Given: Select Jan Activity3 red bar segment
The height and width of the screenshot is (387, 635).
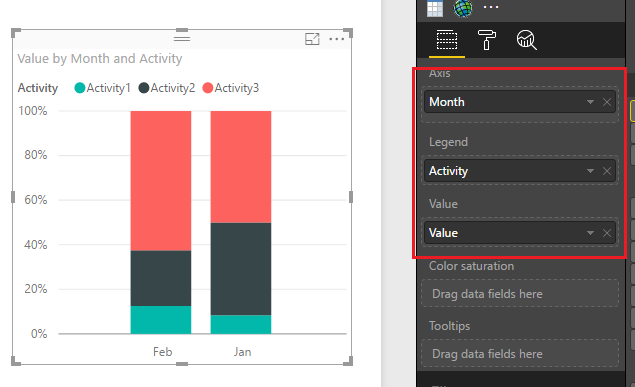Looking at the screenshot, I should (x=241, y=167).
